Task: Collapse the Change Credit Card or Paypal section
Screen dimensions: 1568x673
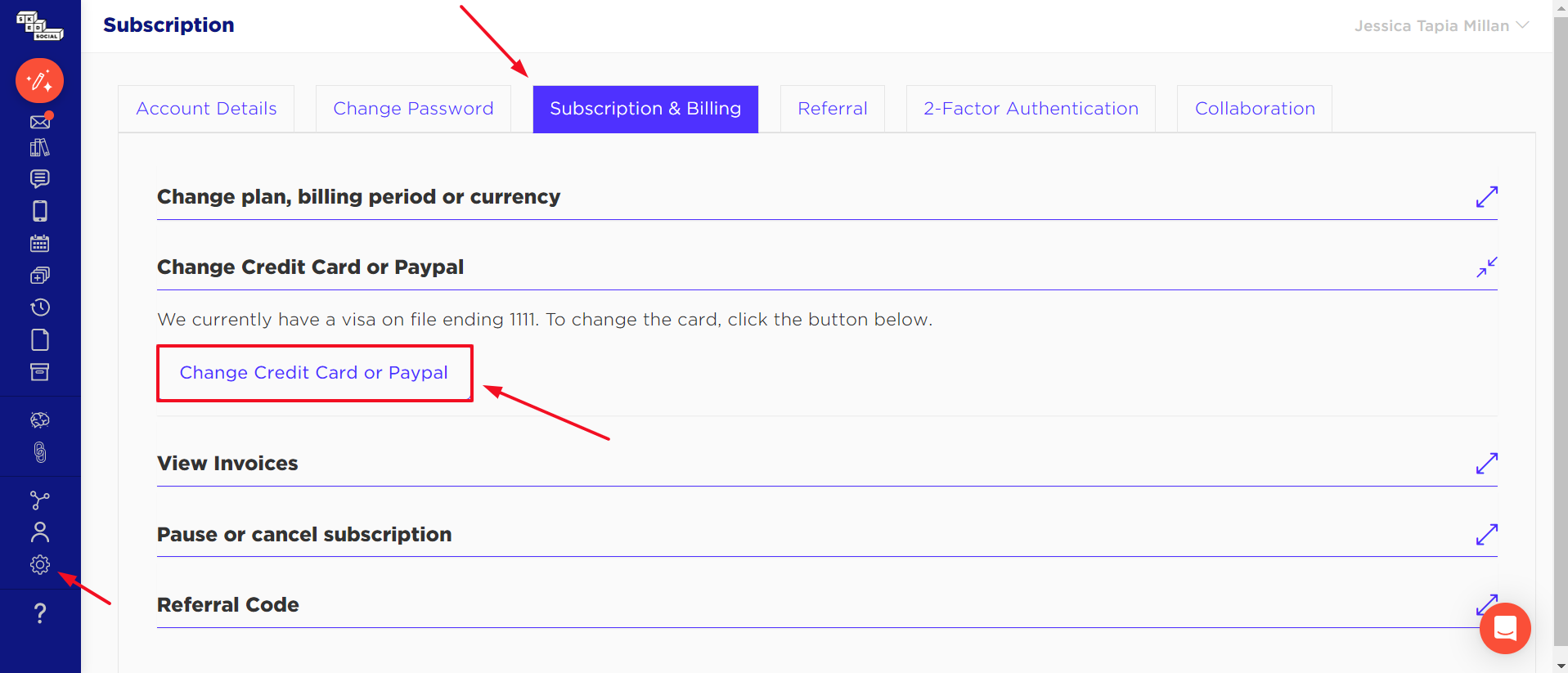Action: 1486,267
